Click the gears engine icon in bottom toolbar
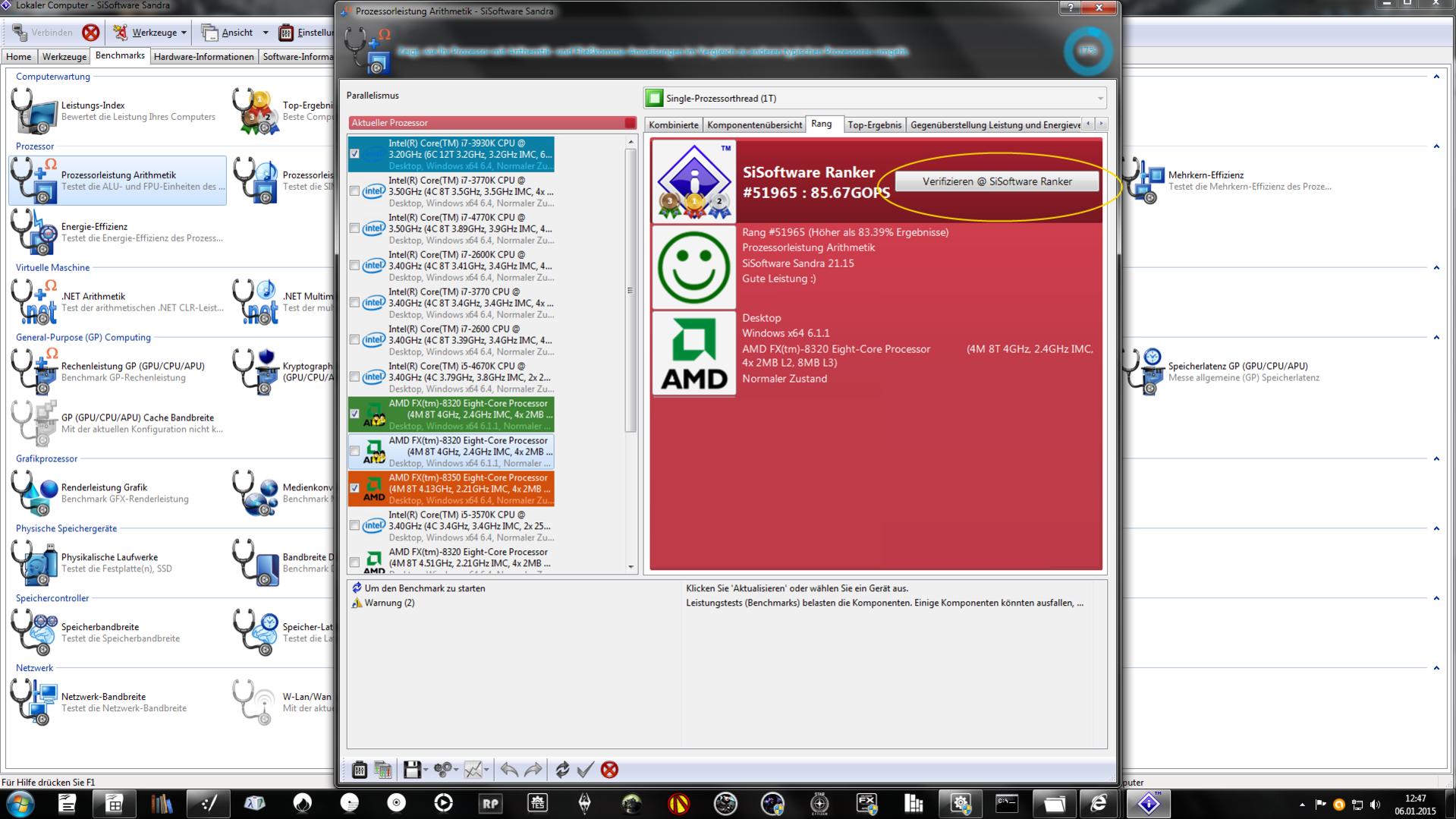The width and height of the screenshot is (1456, 819). (x=442, y=770)
